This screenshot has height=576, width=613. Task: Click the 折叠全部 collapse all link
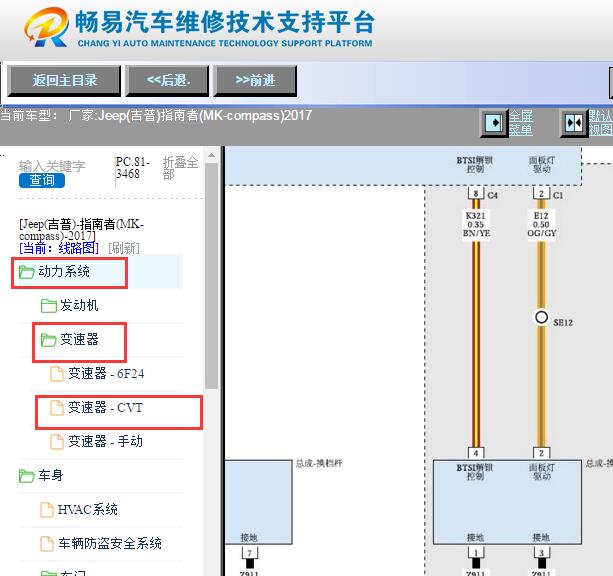tap(181, 168)
